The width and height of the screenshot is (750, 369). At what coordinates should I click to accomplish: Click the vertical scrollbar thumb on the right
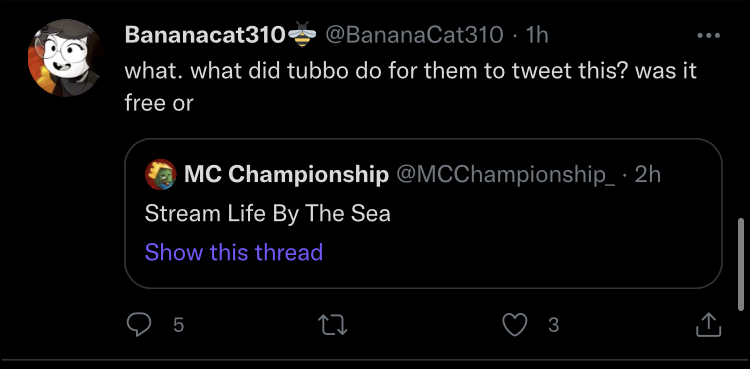click(x=741, y=264)
